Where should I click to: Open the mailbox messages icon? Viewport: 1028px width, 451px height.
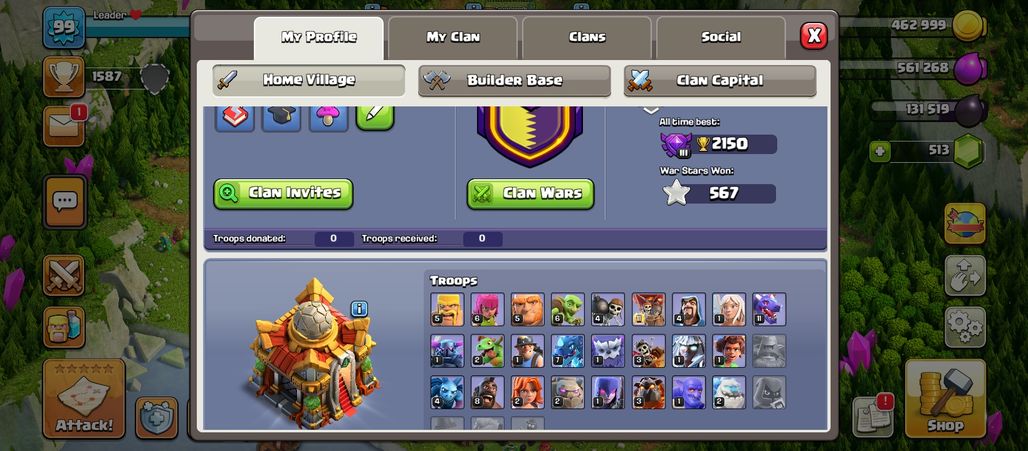[64, 127]
